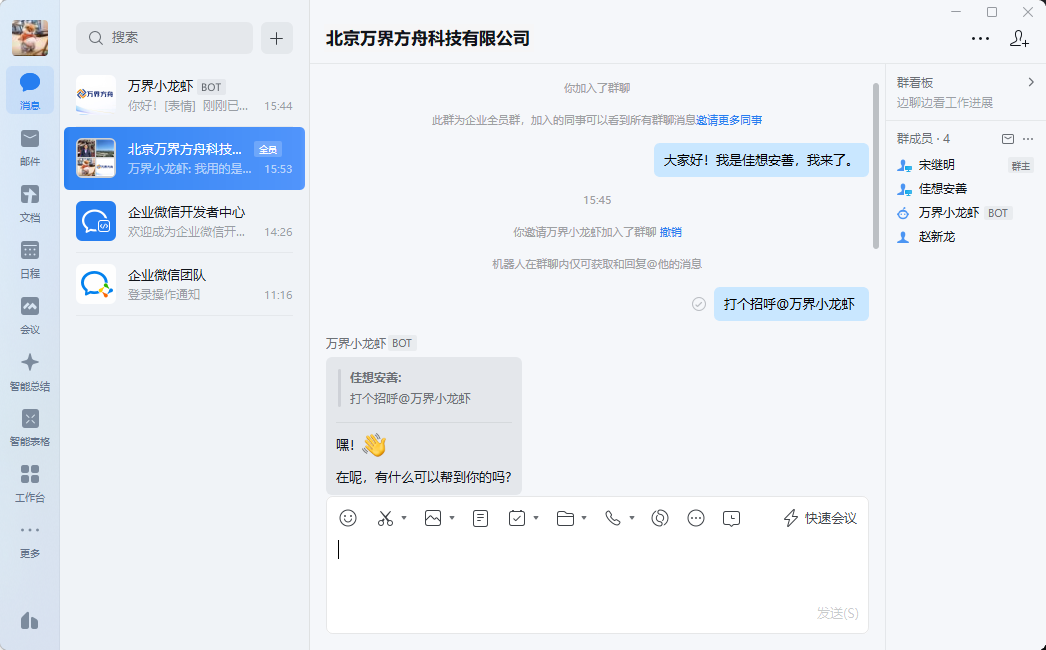Click the 撤销 link to revoke invite

(x=670, y=232)
